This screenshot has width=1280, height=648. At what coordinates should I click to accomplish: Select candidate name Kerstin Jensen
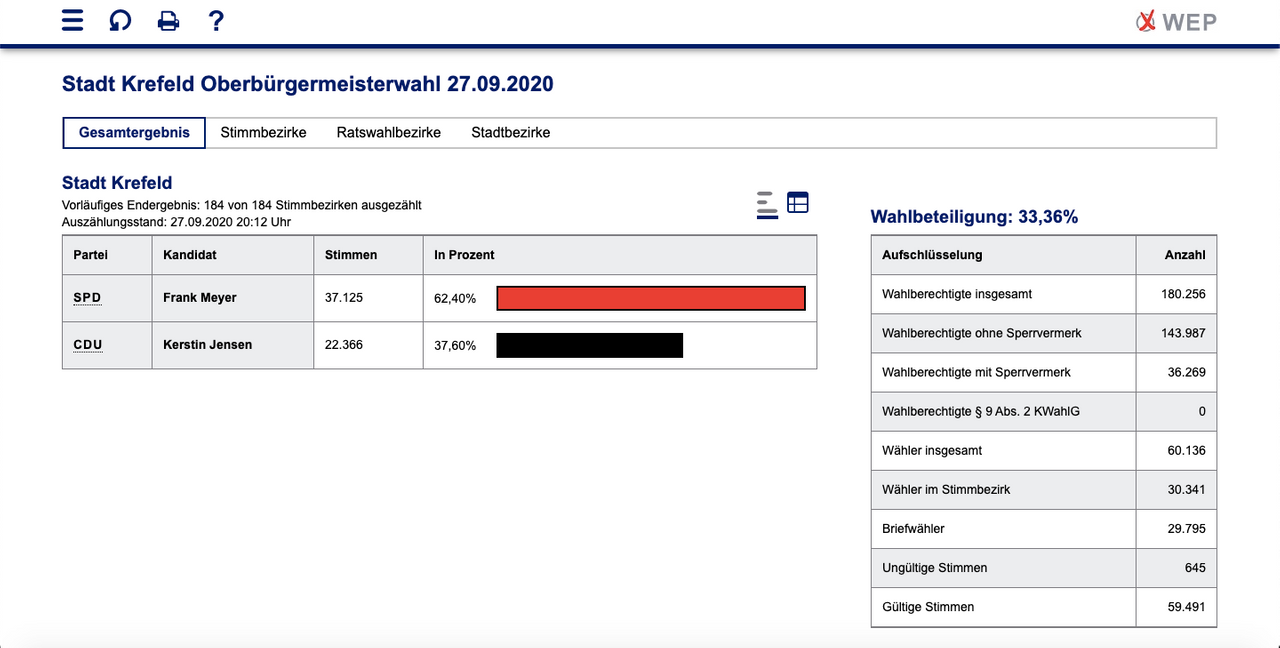(x=207, y=345)
